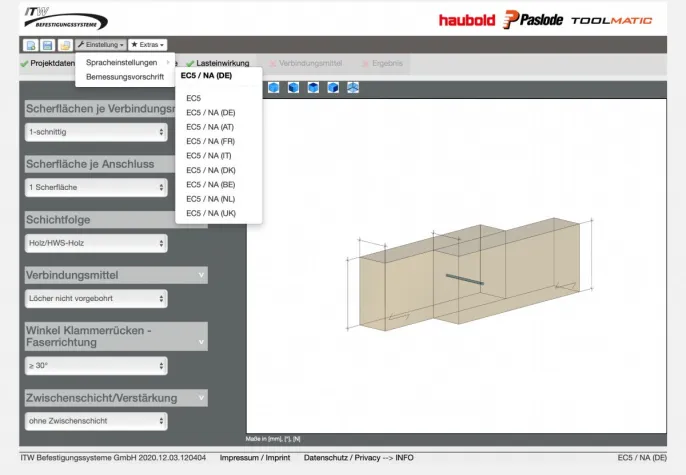Open the 1-schnittig dropdown
Image resolution: width=686 pixels, height=475 pixels.
coord(96,132)
